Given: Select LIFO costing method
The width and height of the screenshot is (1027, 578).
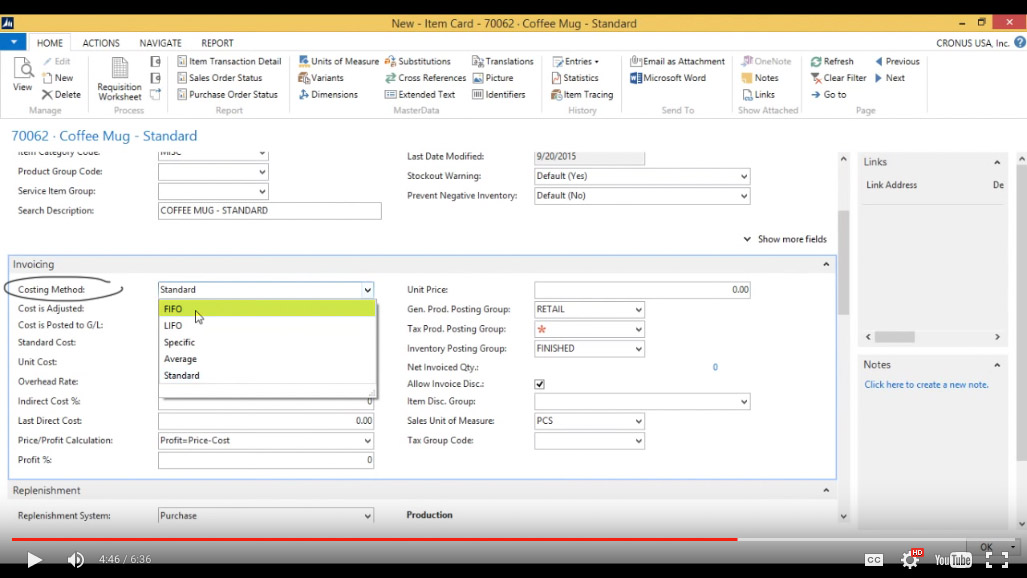Looking at the screenshot, I should (267, 326).
